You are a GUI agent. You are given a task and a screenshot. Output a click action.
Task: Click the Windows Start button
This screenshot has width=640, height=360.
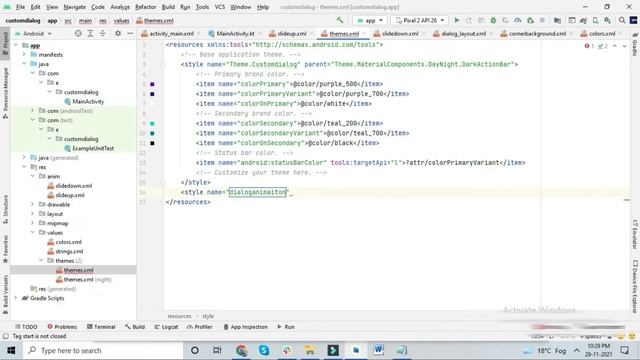pyautogui.click(x=11, y=350)
